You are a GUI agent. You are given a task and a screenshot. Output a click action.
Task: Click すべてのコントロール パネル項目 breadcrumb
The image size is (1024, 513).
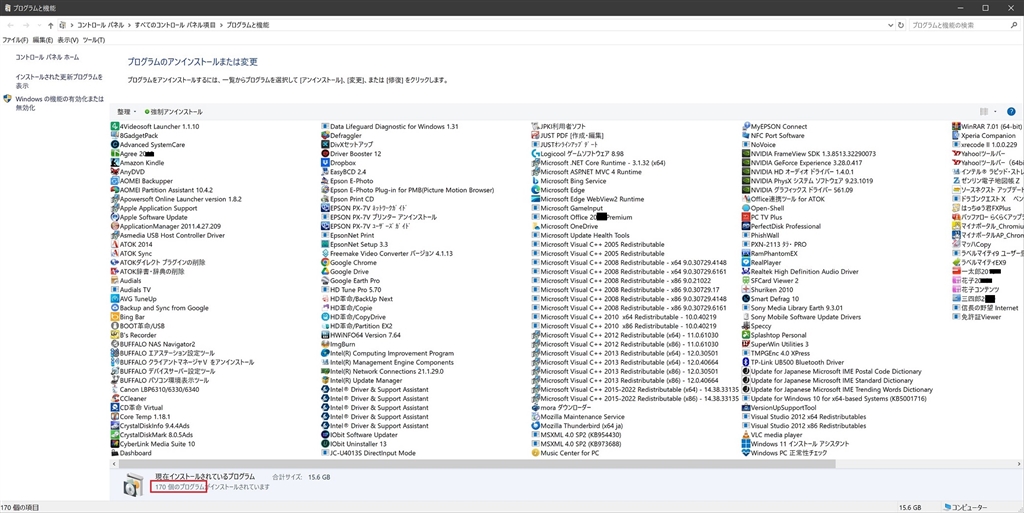point(175,25)
